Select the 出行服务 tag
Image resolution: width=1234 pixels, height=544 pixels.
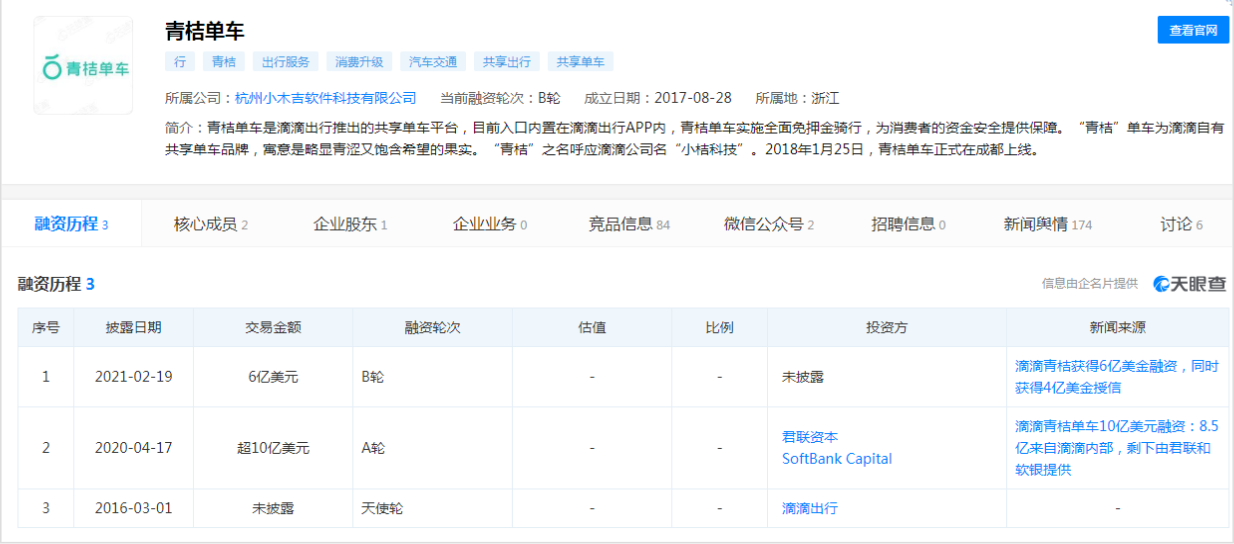point(286,61)
